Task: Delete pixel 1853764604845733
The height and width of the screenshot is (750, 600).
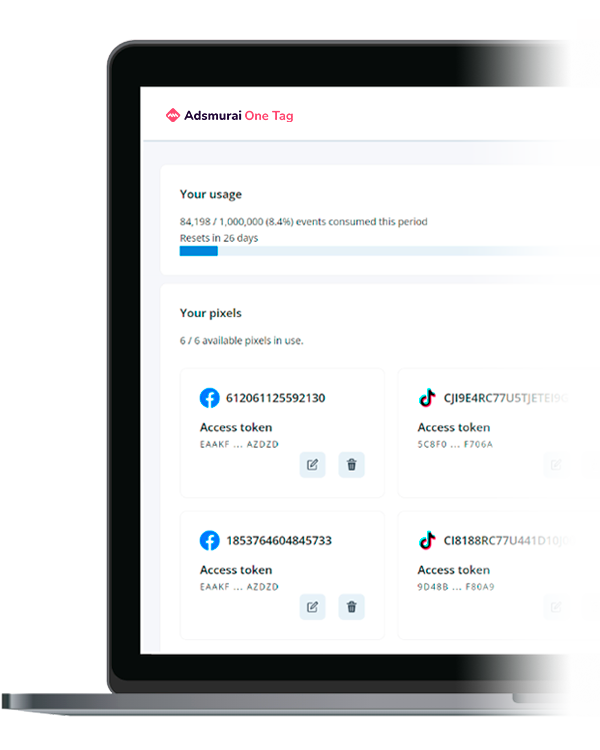Action: [352, 607]
